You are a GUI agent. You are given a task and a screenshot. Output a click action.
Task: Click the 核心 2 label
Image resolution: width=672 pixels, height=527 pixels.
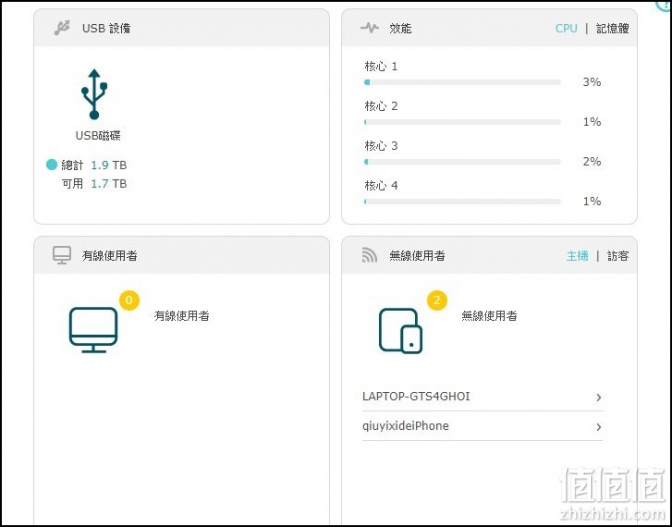tap(381, 106)
